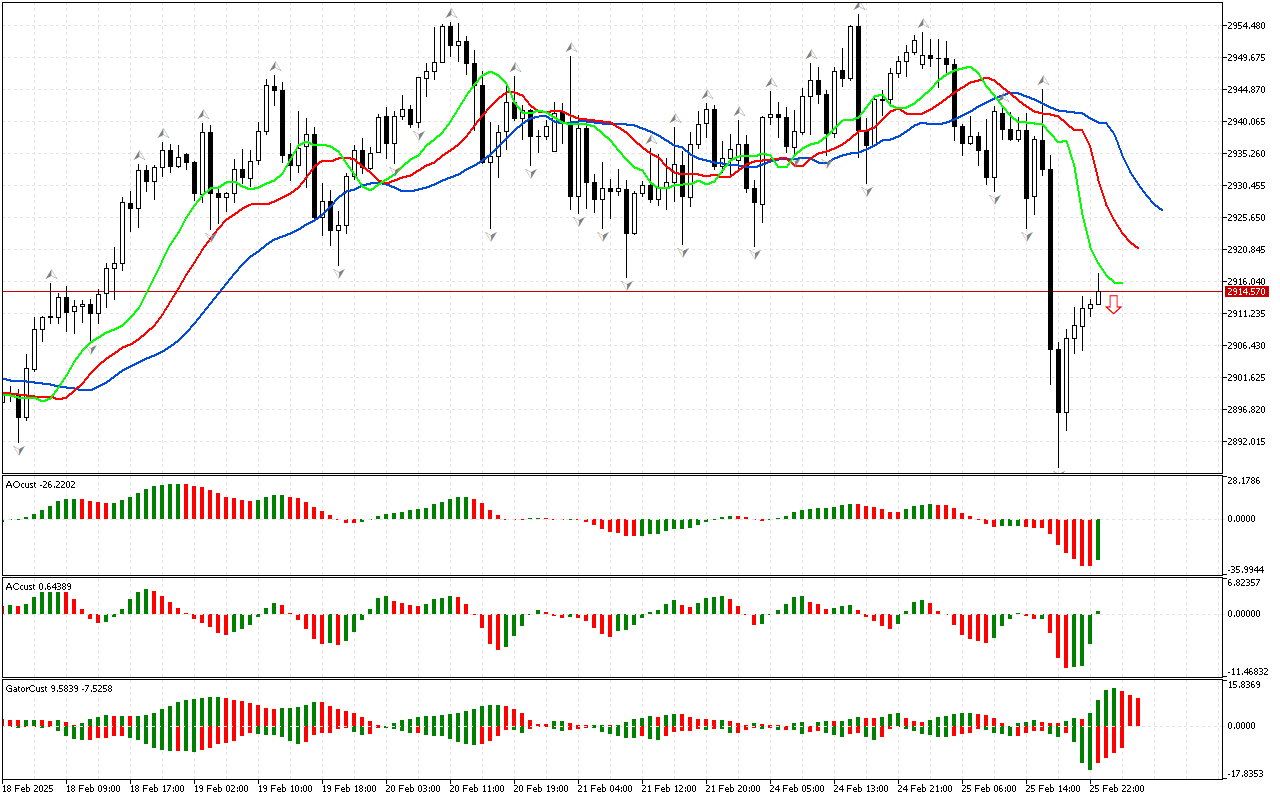1280x800 pixels.
Task: Select the 21 Feb 12:00 time label
Action: coord(668,789)
